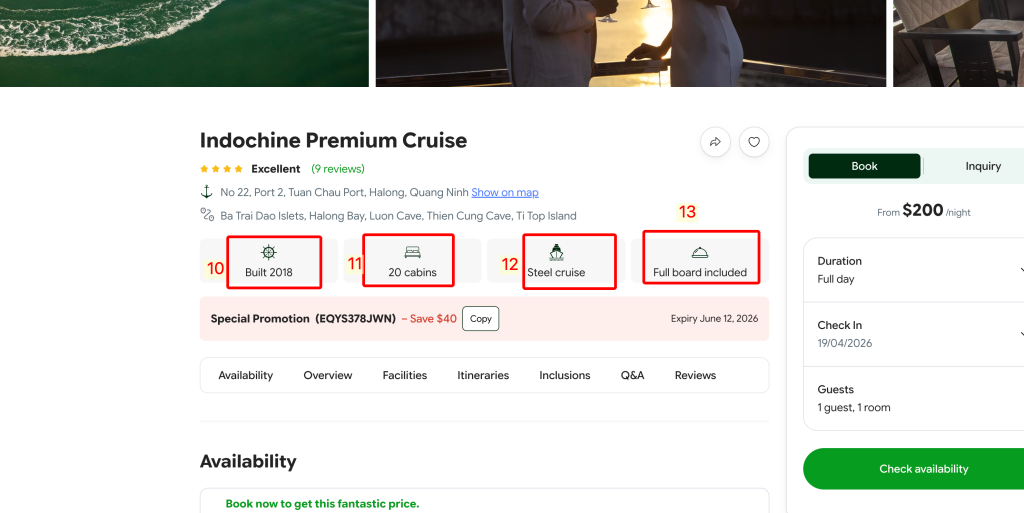Go to the Facilities tab
The width and height of the screenshot is (1024, 513).
pos(404,375)
